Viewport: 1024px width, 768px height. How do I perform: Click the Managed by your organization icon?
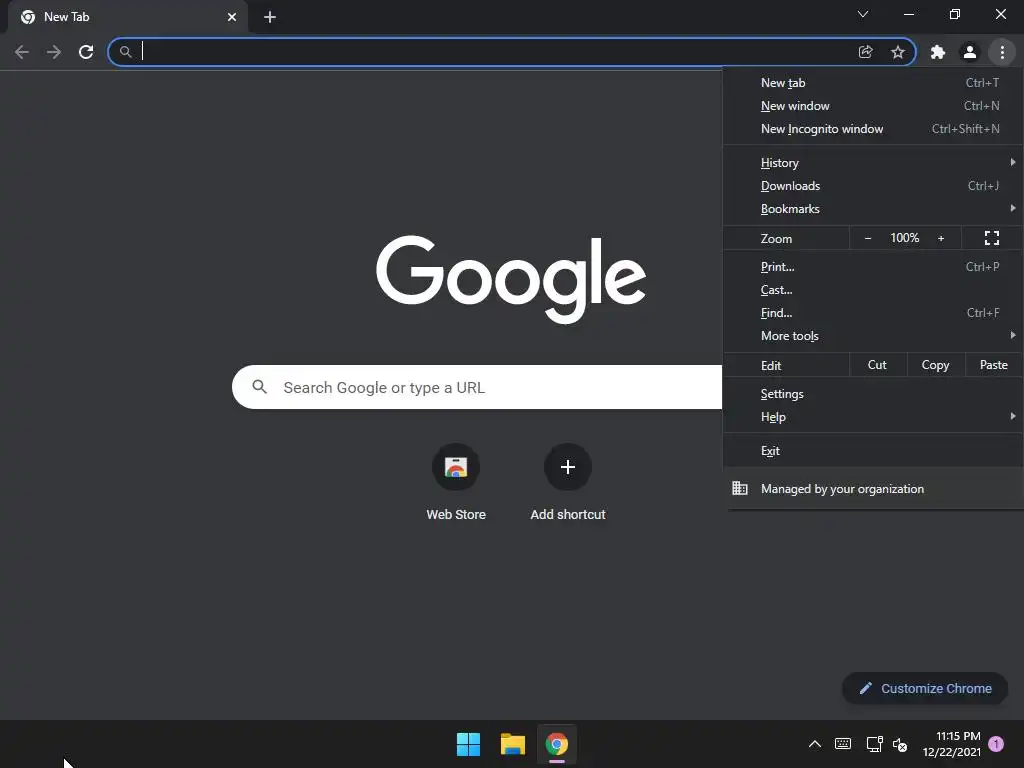[739, 488]
